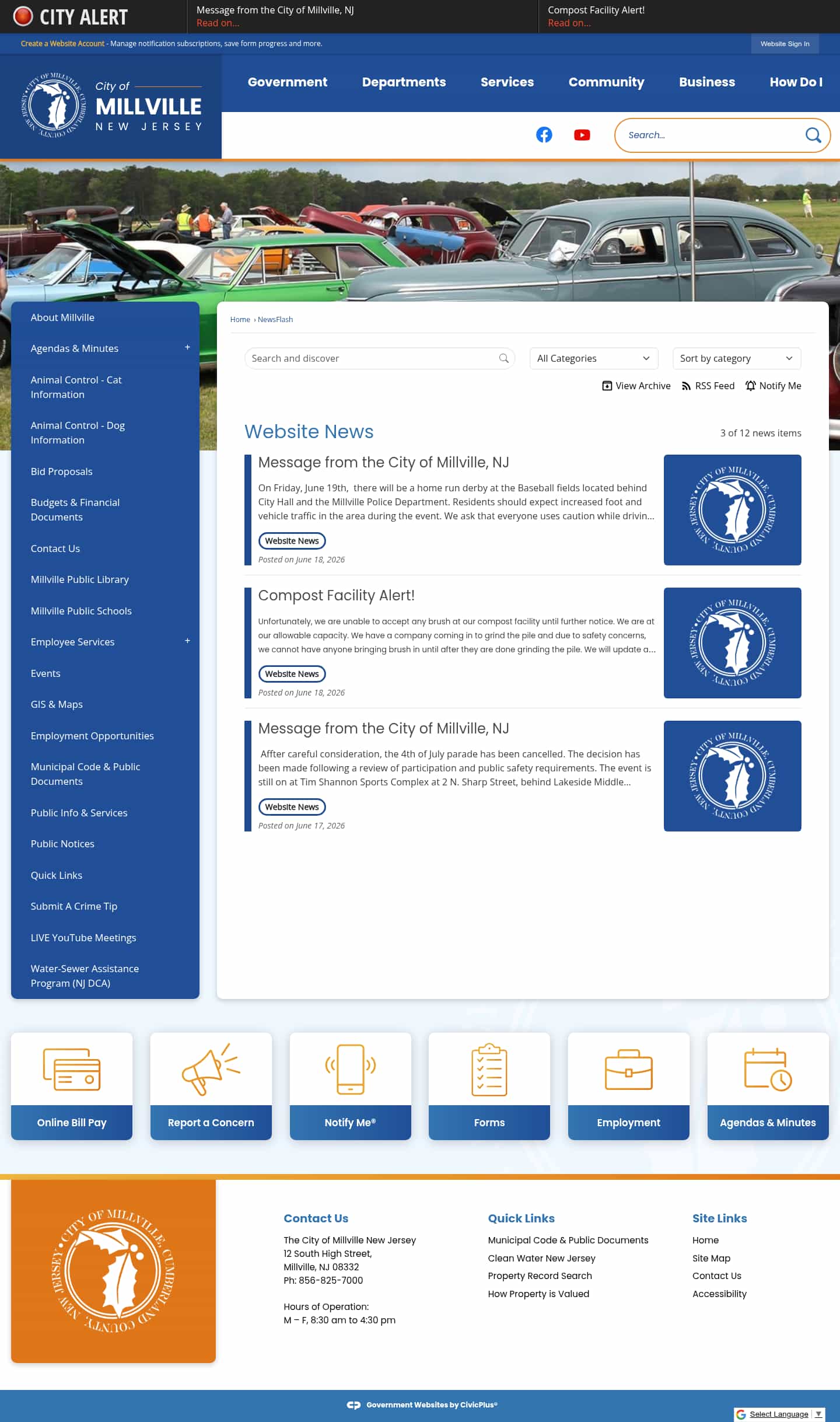Open the Select Language dropdown

click(x=785, y=1414)
